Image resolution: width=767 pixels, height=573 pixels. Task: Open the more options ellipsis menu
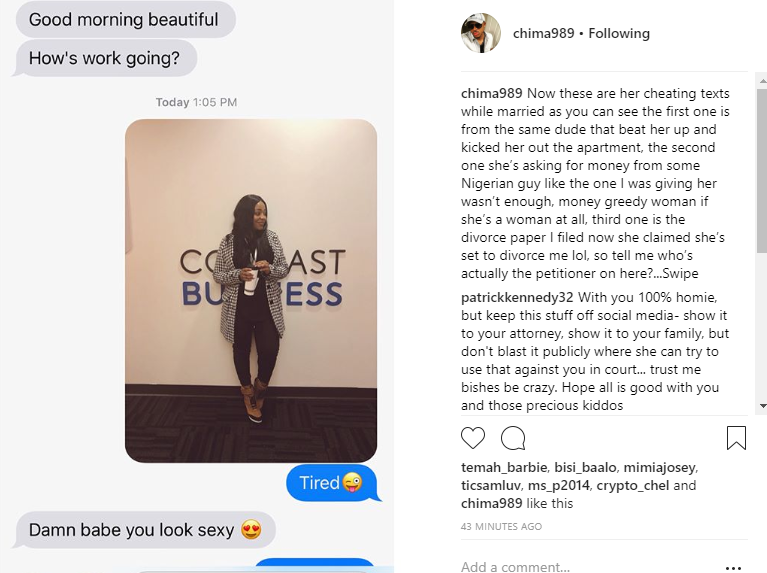click(733, 568)
